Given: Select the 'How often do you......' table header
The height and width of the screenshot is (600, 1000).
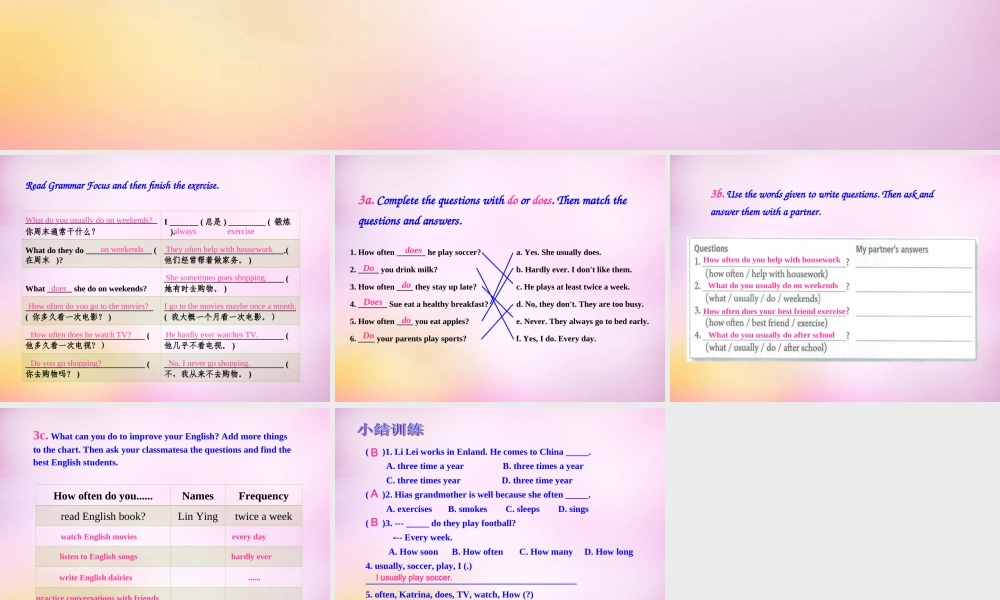Looking at the screenshot, I should point(102,495).
